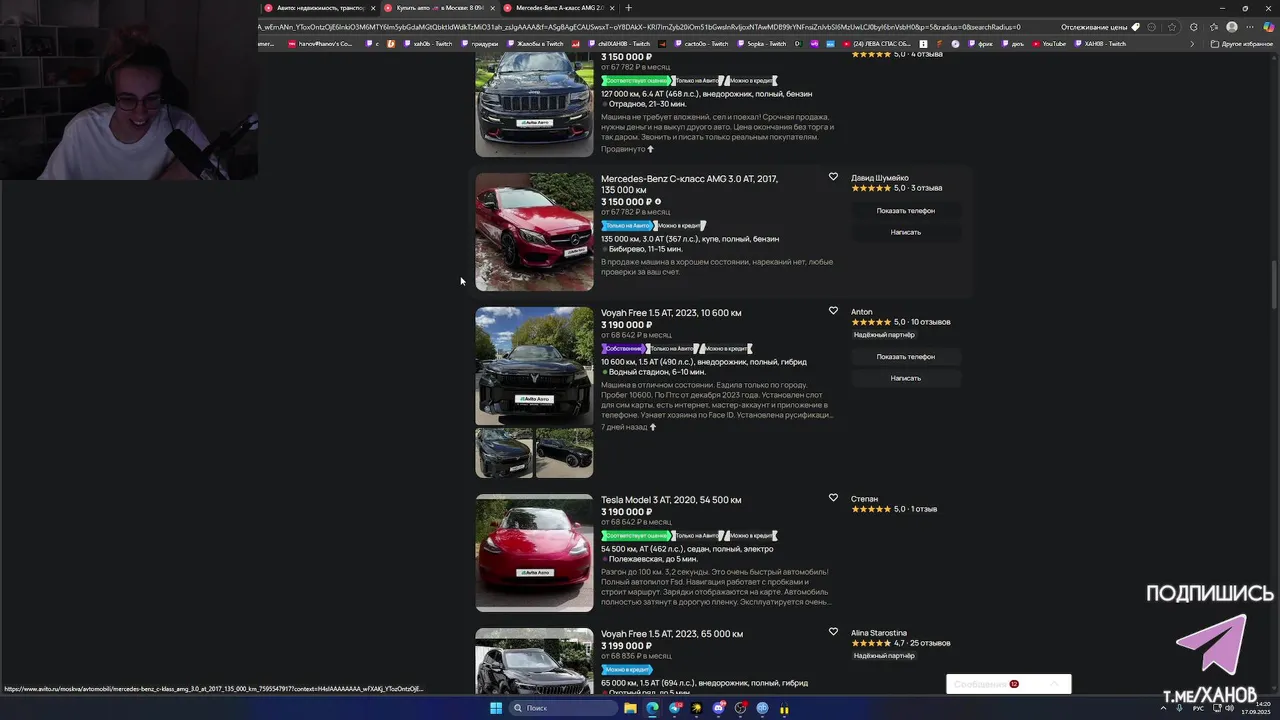Add Mercedes-Benz C-класс AMG listing to favorites

833,177
